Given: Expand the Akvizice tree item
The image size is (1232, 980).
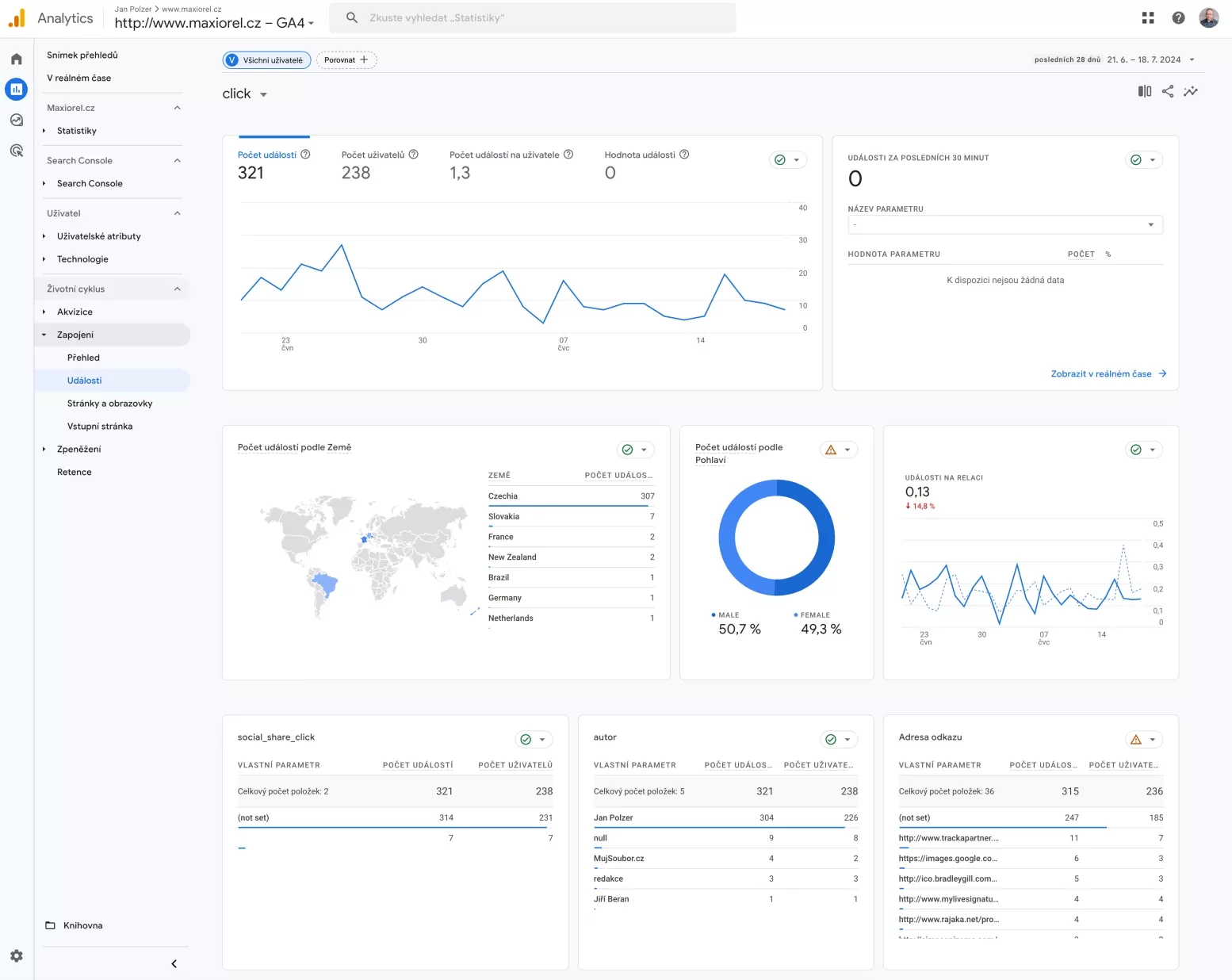Looking at the screenshot, I should pos(44,312).
